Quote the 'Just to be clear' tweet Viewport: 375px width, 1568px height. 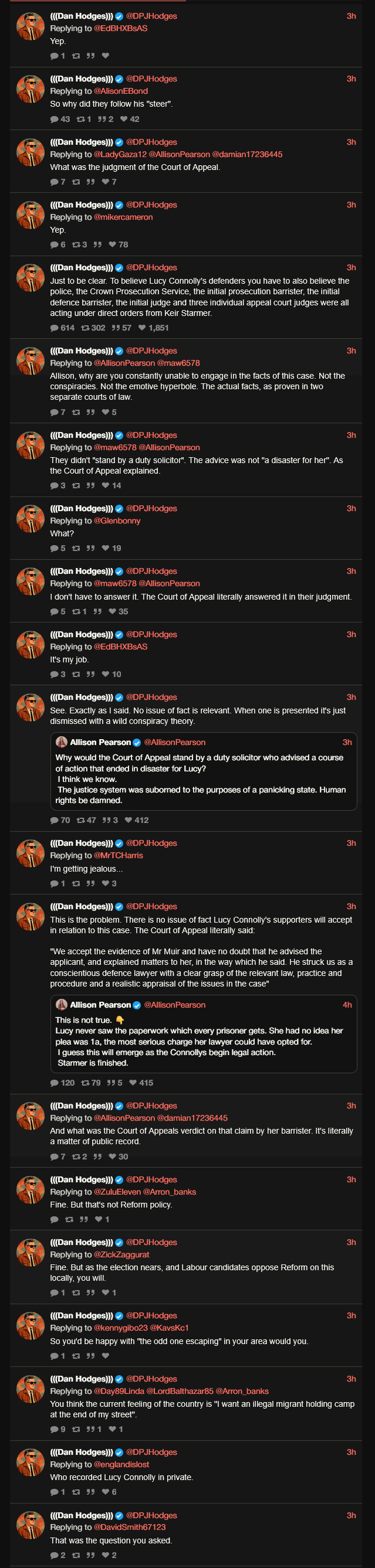[116, 328]
